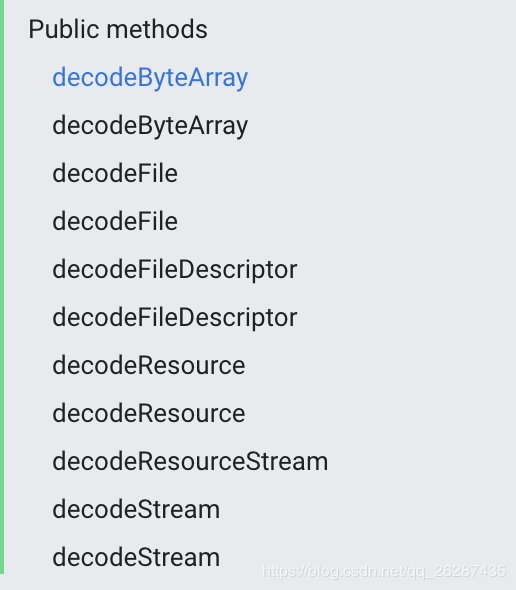Viewport: 516px width, 590px height.
Task: Open the decodeResourceStream method link
Action: 190,462
